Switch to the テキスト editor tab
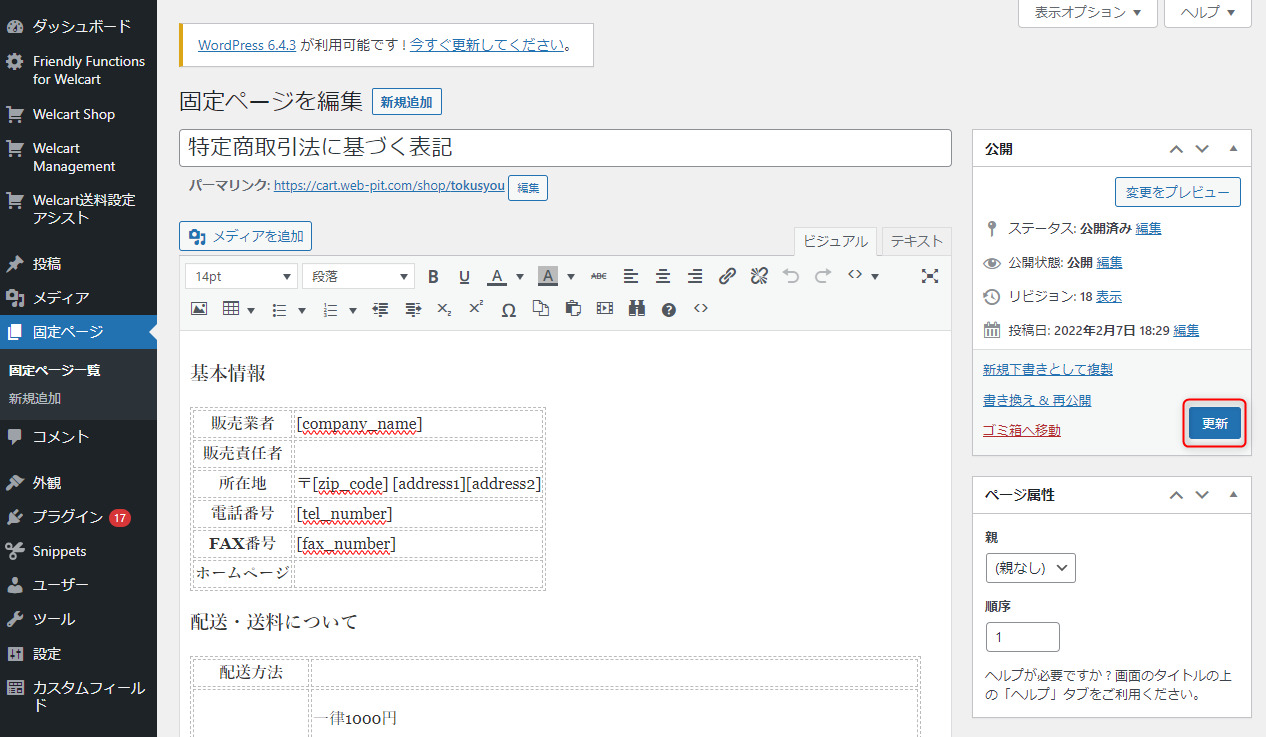The image size is (1266, 737). (916, 241)
